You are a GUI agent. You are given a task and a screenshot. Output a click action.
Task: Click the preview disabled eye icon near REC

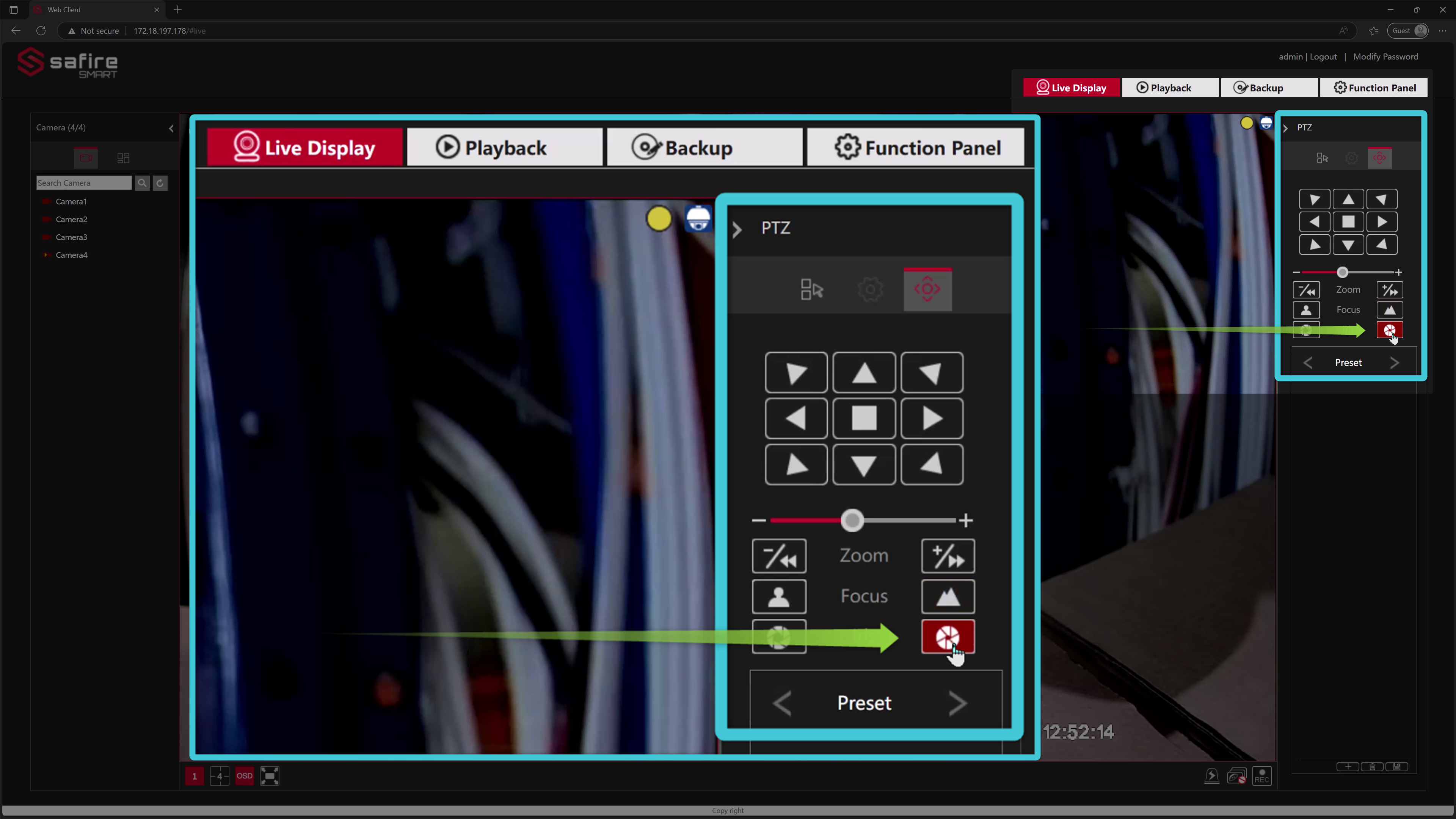point(1237,775)
